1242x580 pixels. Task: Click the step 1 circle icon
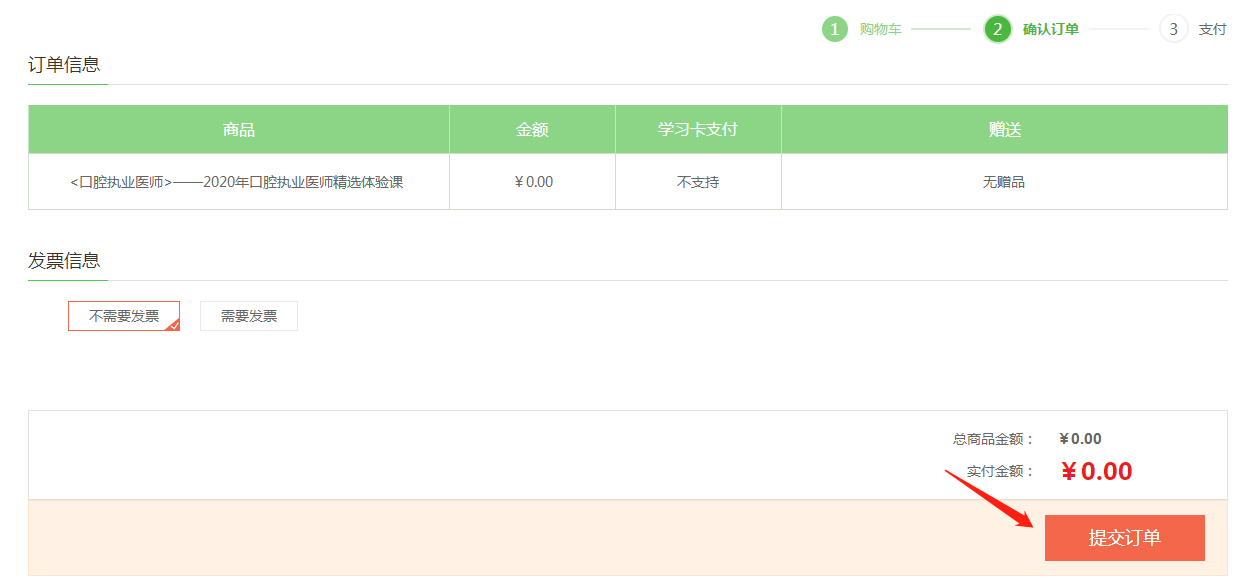click(x=835, y=29)
